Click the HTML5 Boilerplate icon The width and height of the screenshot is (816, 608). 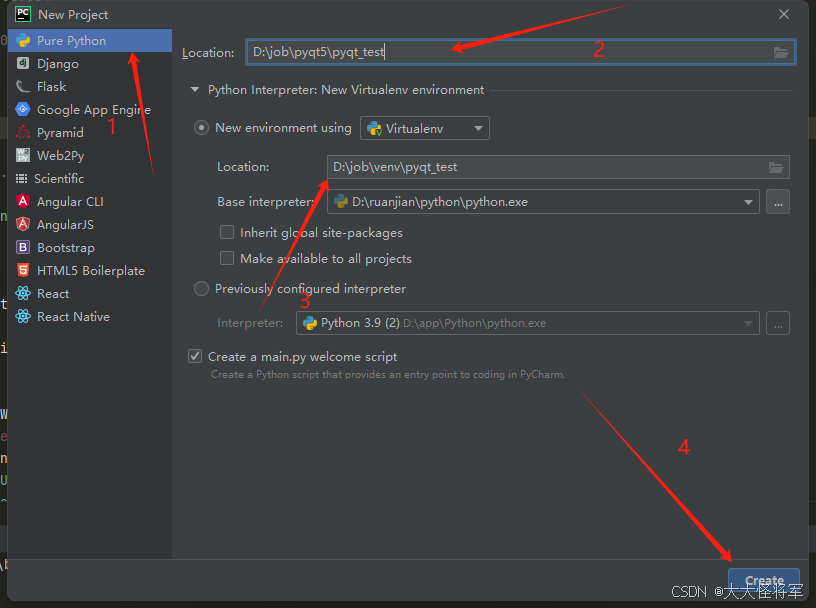point(23,270)
